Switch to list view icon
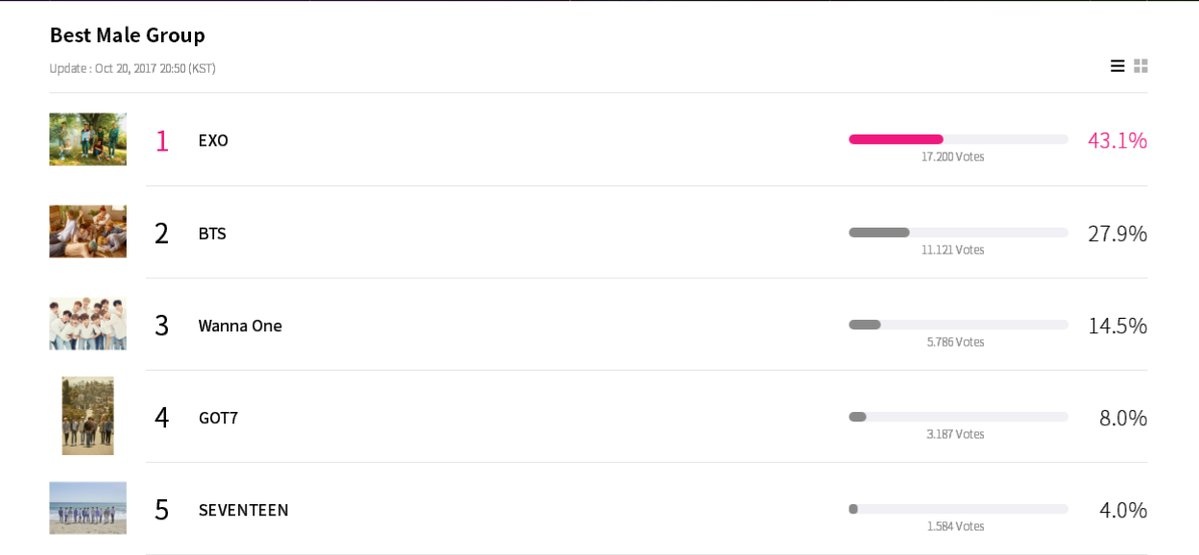Image resolution: width=1199 pixels, height=555 pixels. tap(1117, 66)
